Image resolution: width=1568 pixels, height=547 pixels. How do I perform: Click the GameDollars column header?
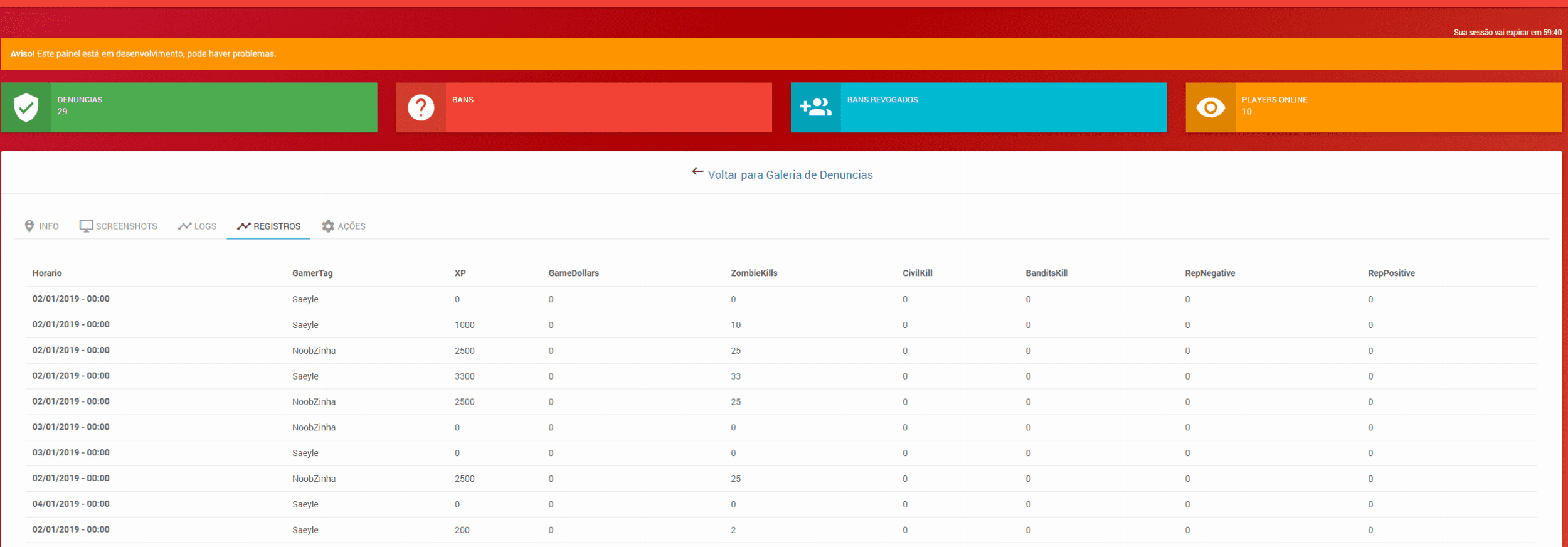point(574,273)
